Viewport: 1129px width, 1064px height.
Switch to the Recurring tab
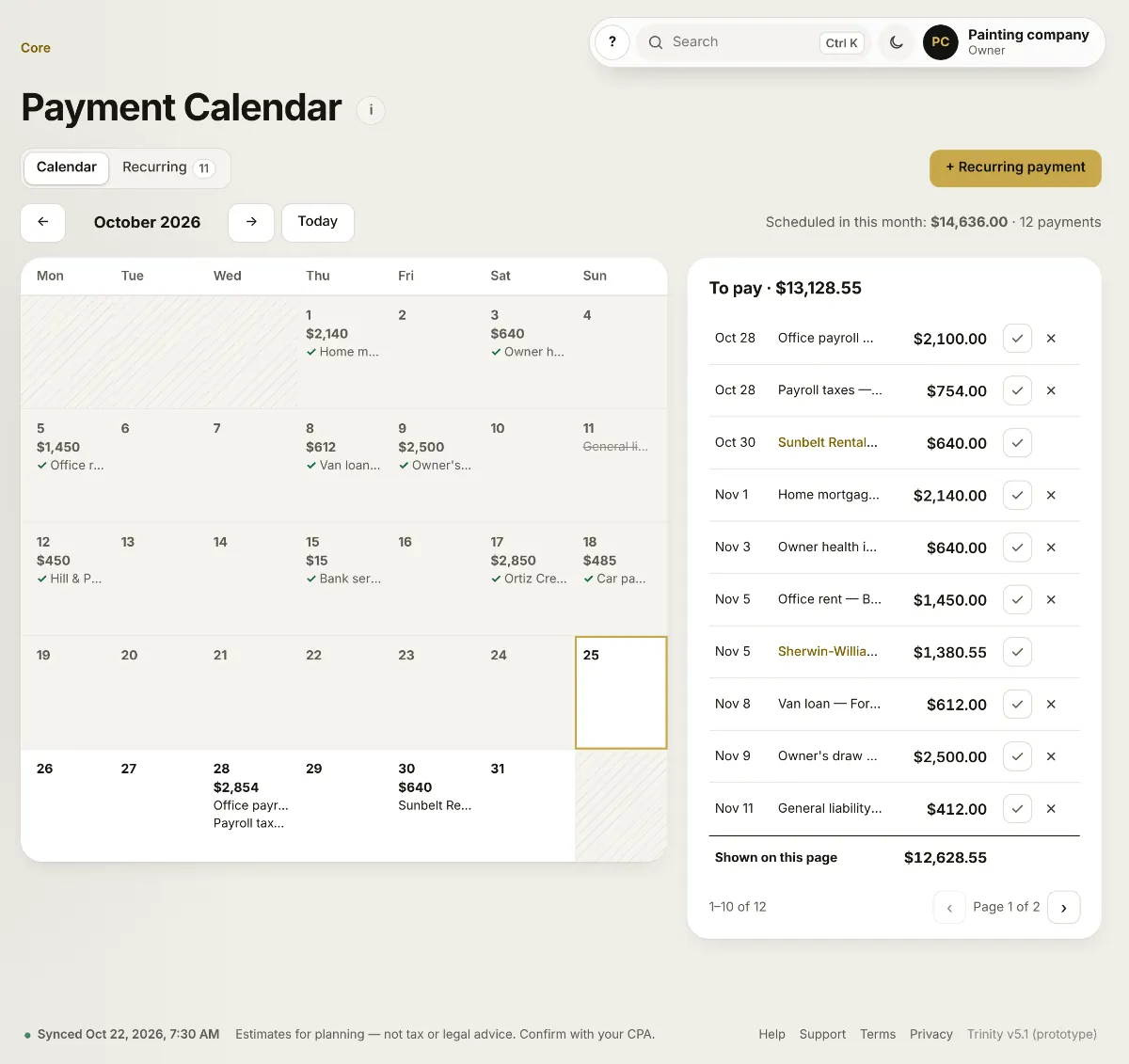click(168, 167)
